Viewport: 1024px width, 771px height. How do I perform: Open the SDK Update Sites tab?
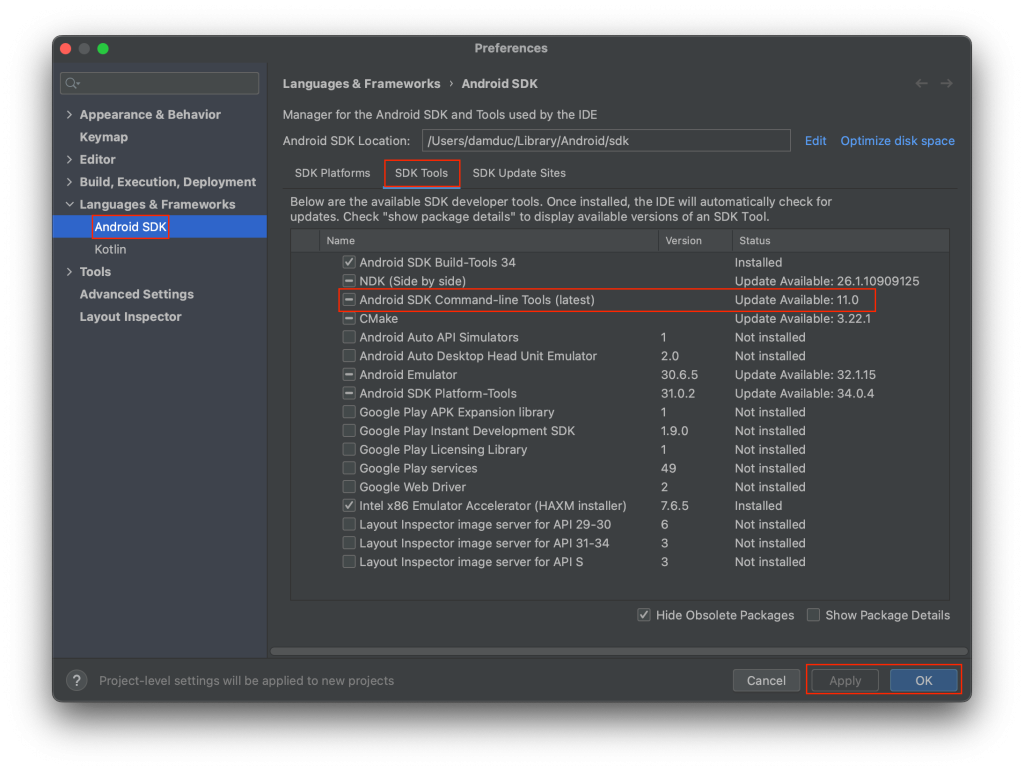(x=519, y=173)
